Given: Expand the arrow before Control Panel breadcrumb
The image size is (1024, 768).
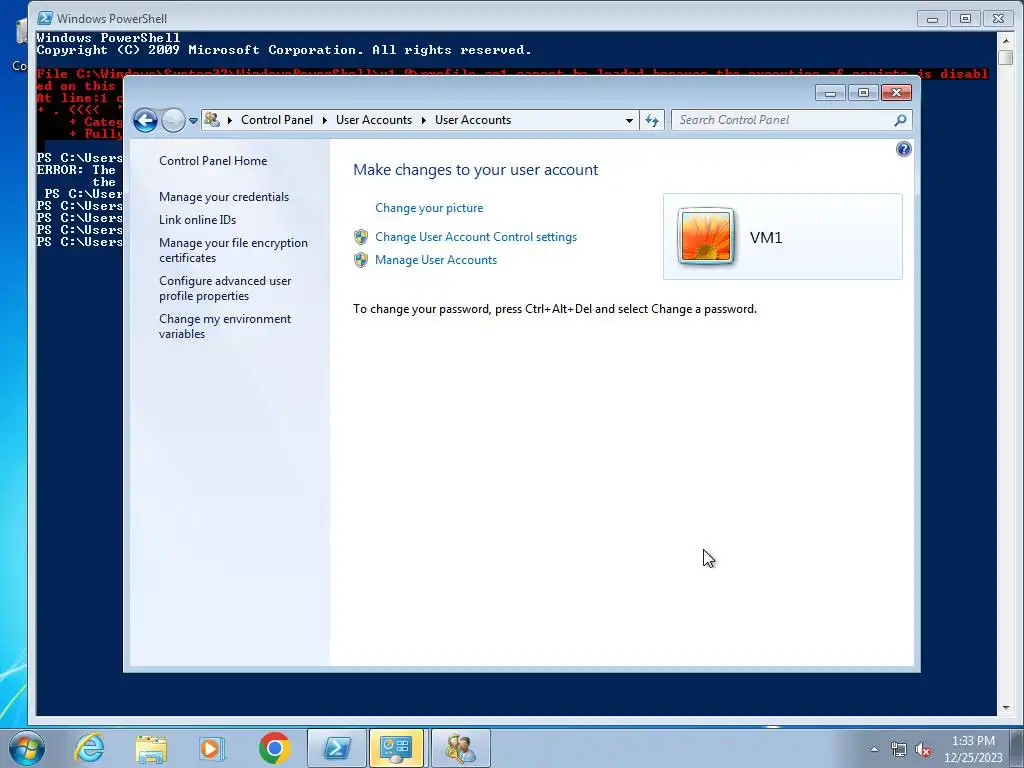Looking at the screenshot, I should tap(230, 120).
